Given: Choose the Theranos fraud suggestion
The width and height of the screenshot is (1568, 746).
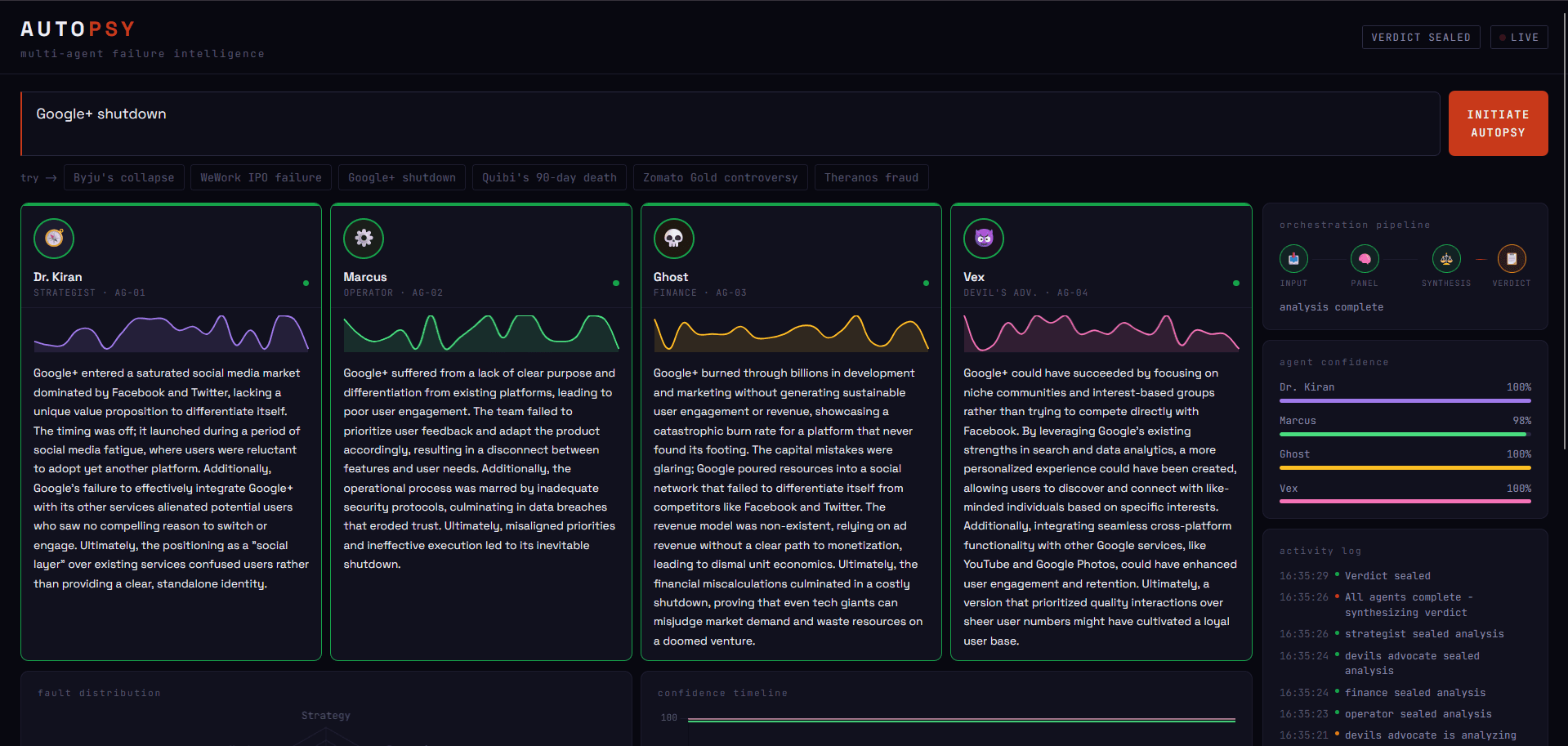Looking at the screenshot, I should tap(872, 177).
